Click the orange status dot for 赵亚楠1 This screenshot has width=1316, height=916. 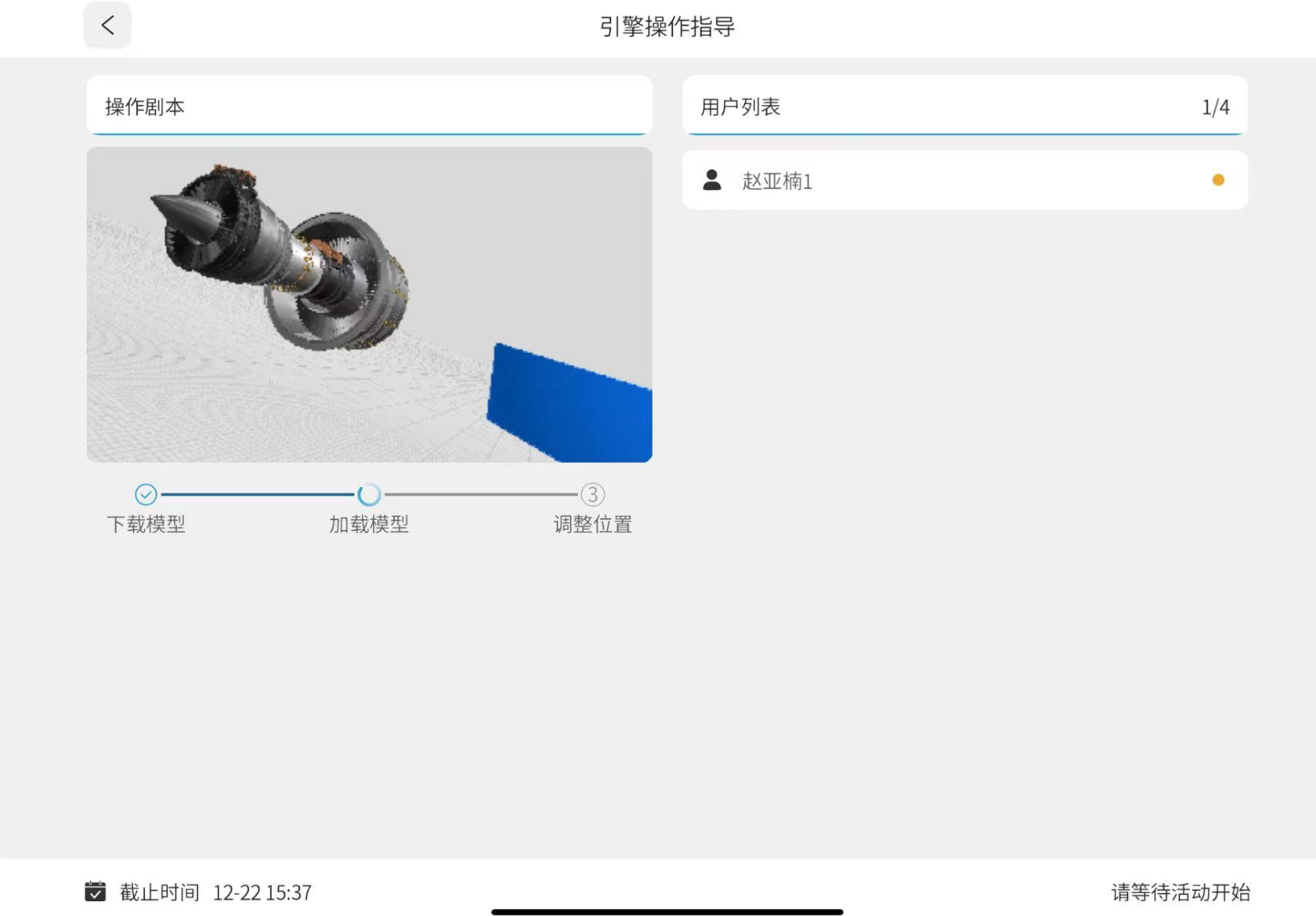click(x=1217, y=180)
